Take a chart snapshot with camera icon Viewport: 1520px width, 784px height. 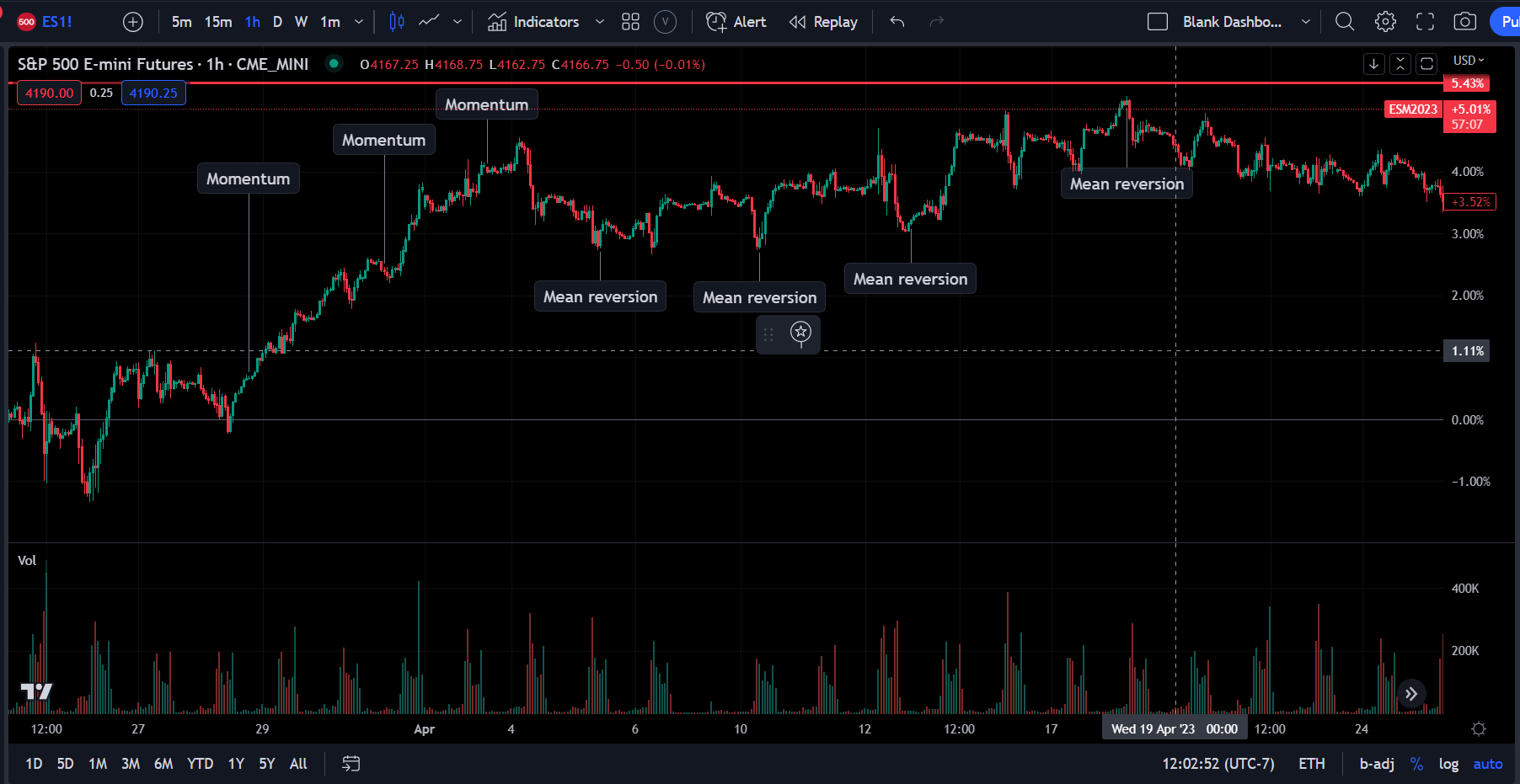(1465, 22)
